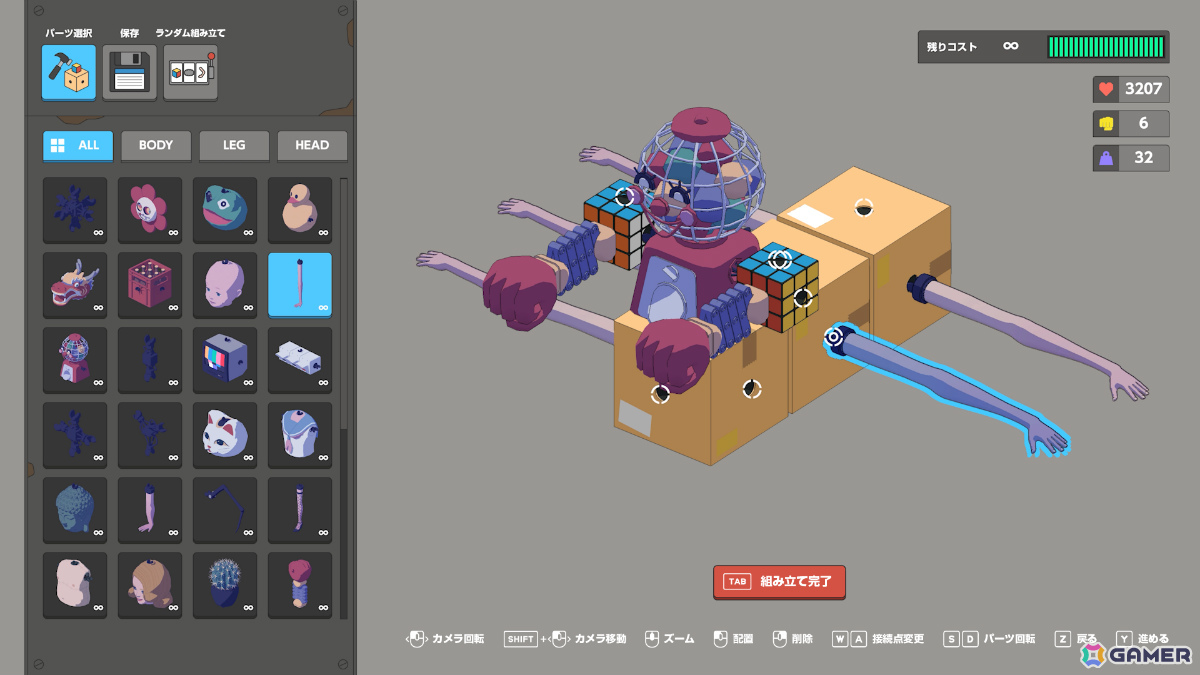Click the connection point atop the rear cardboard box
The image size is (1200, 675).
pos(864,207)
